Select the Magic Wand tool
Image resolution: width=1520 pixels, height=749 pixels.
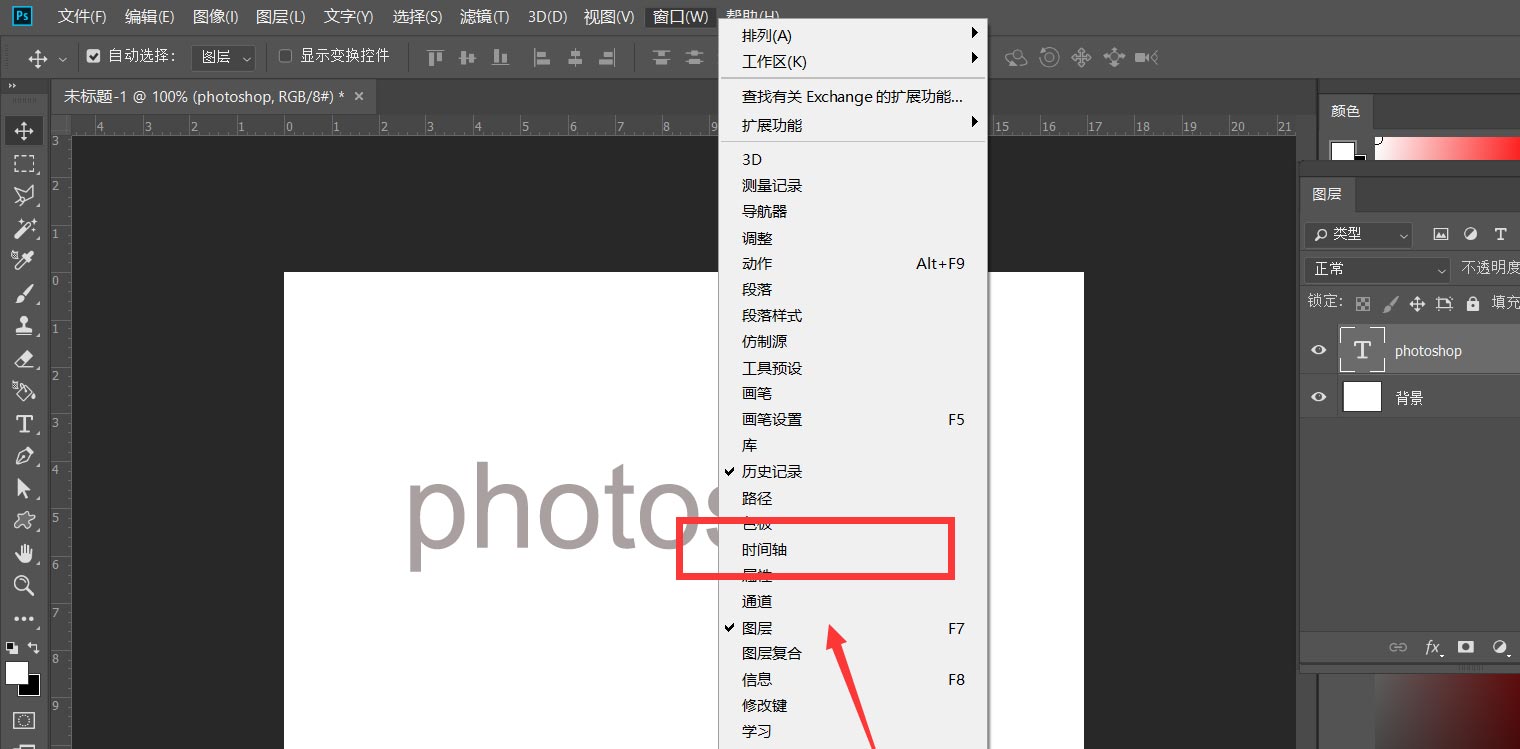[24, 228]
